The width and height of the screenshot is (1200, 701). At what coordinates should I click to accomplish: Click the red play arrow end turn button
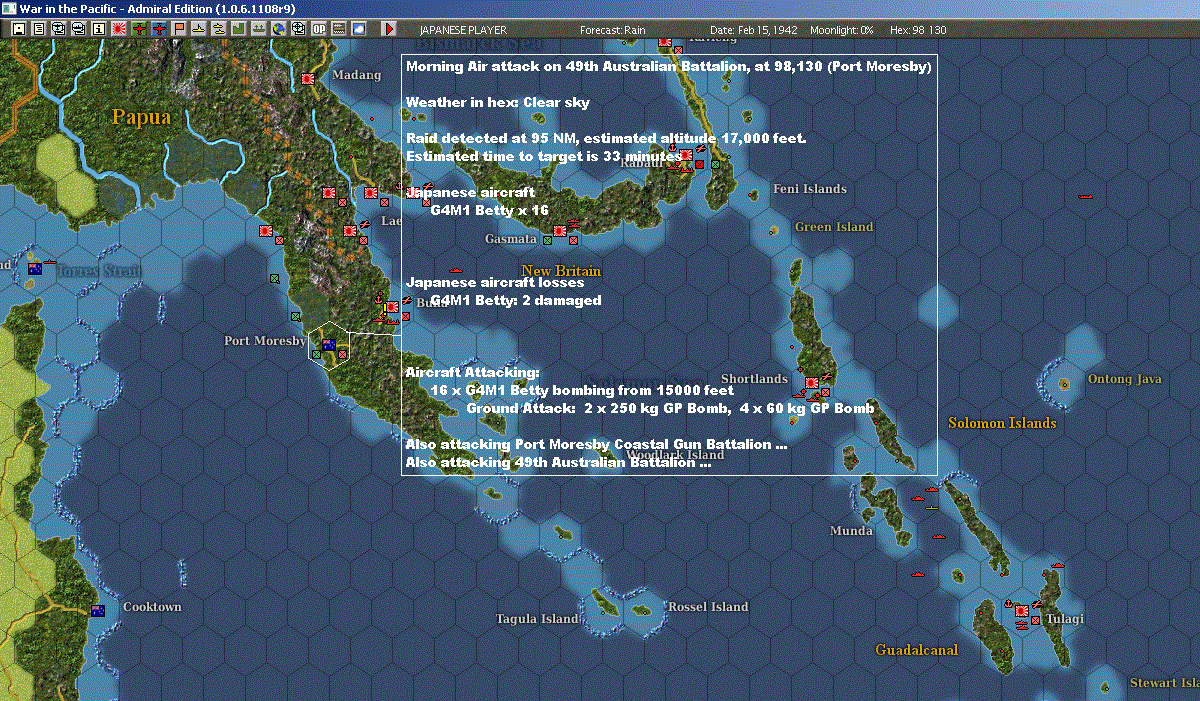point(389,30)
